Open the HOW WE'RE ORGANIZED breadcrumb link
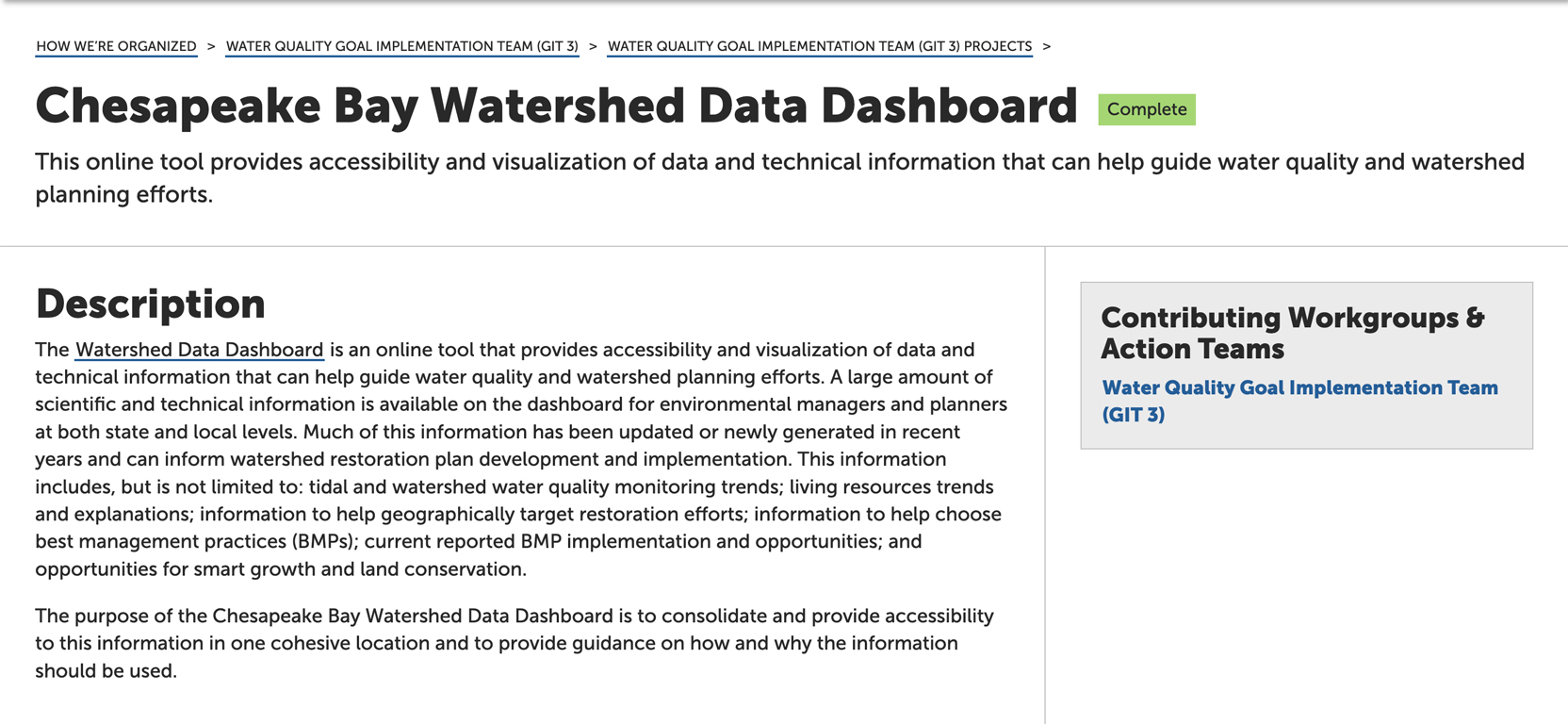Image resolution: width=1568 pixels, height=724 pixels. (x=116, y=46)
